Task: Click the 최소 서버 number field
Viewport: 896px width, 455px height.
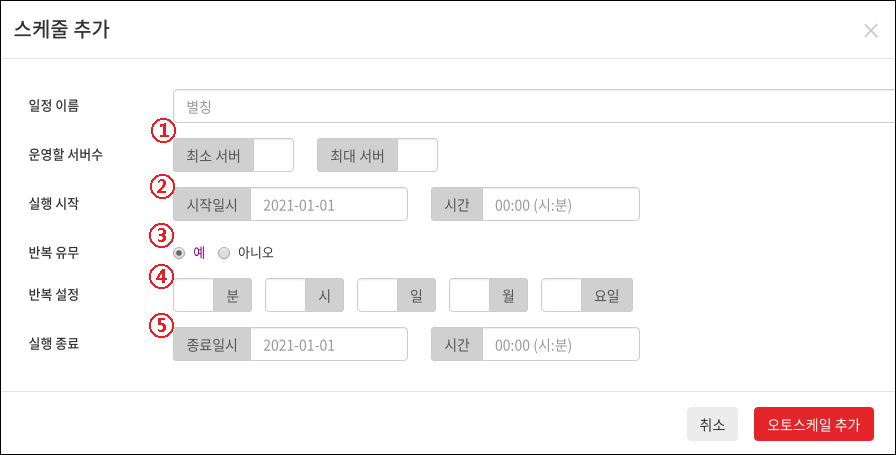Action: pos(273,155)
